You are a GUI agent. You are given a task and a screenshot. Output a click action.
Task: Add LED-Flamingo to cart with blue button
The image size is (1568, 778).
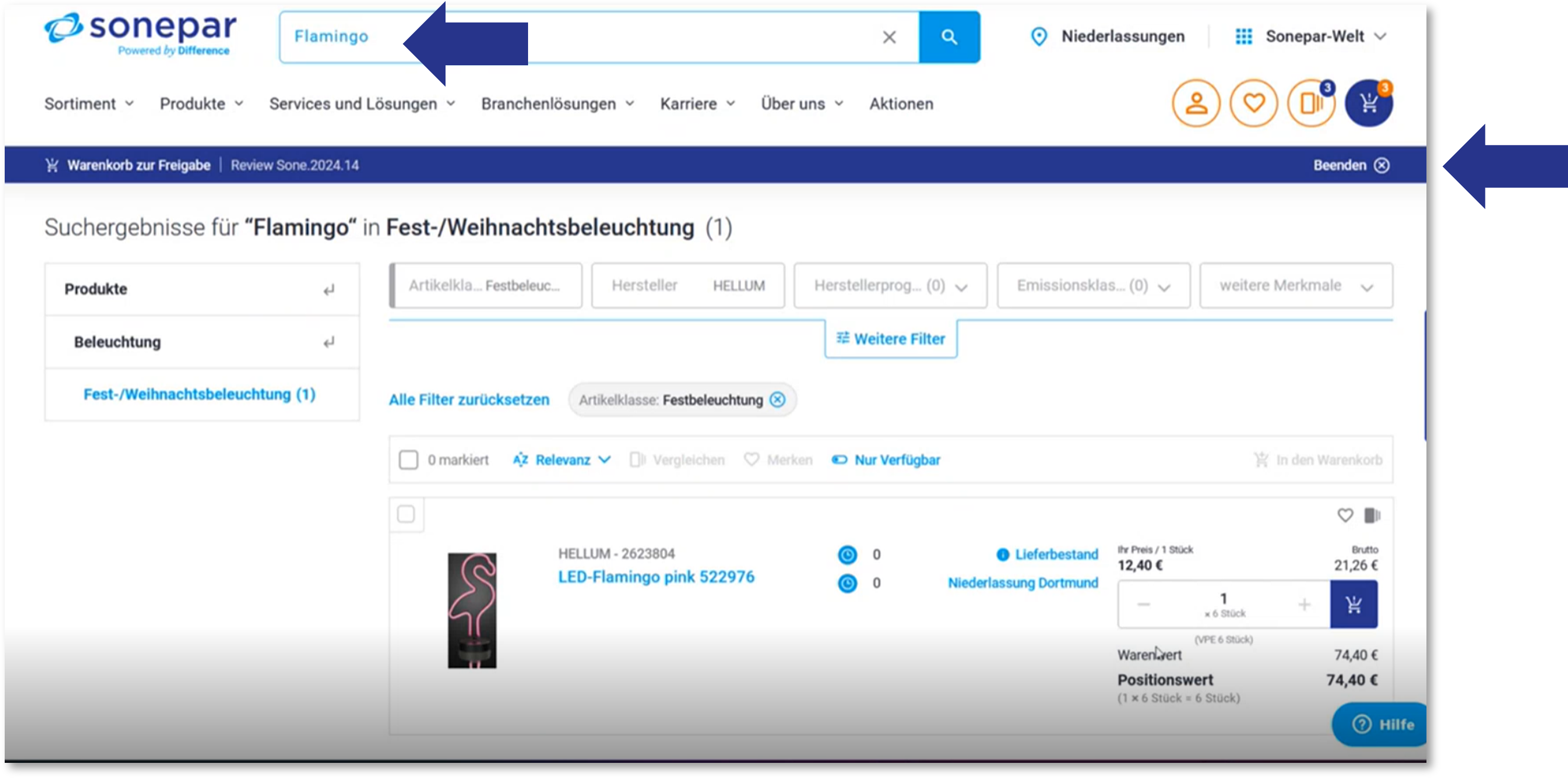pyautogui.click(x=1353, y=604)
